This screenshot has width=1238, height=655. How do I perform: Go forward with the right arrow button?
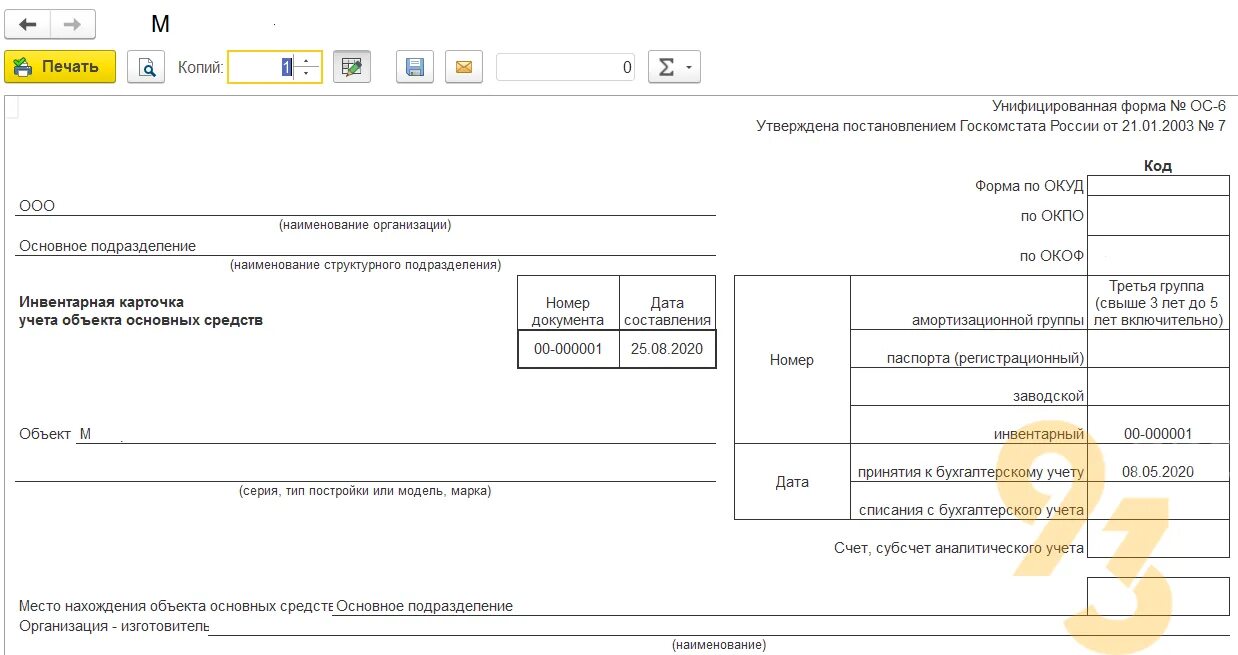point(73,25)
